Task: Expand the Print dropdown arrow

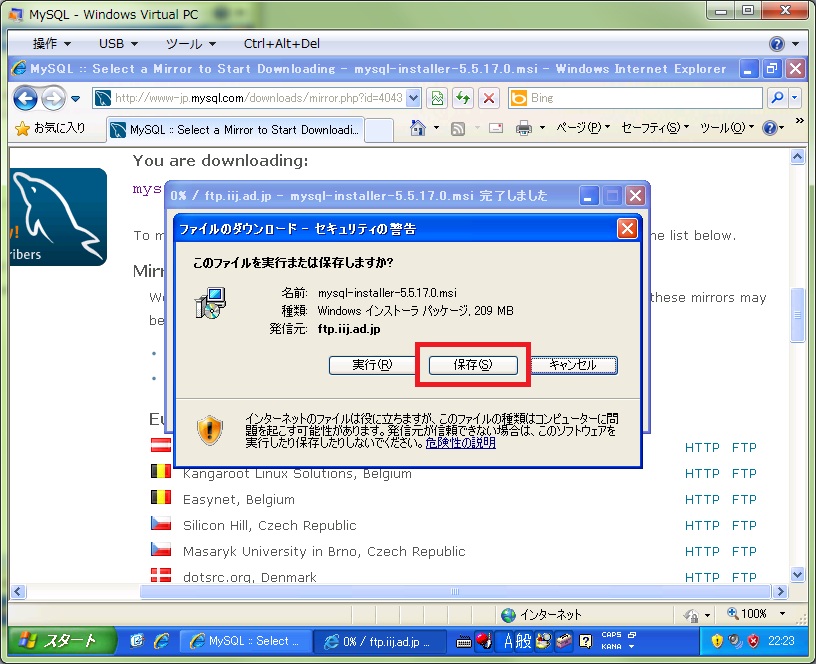Action: pos(542,127)
